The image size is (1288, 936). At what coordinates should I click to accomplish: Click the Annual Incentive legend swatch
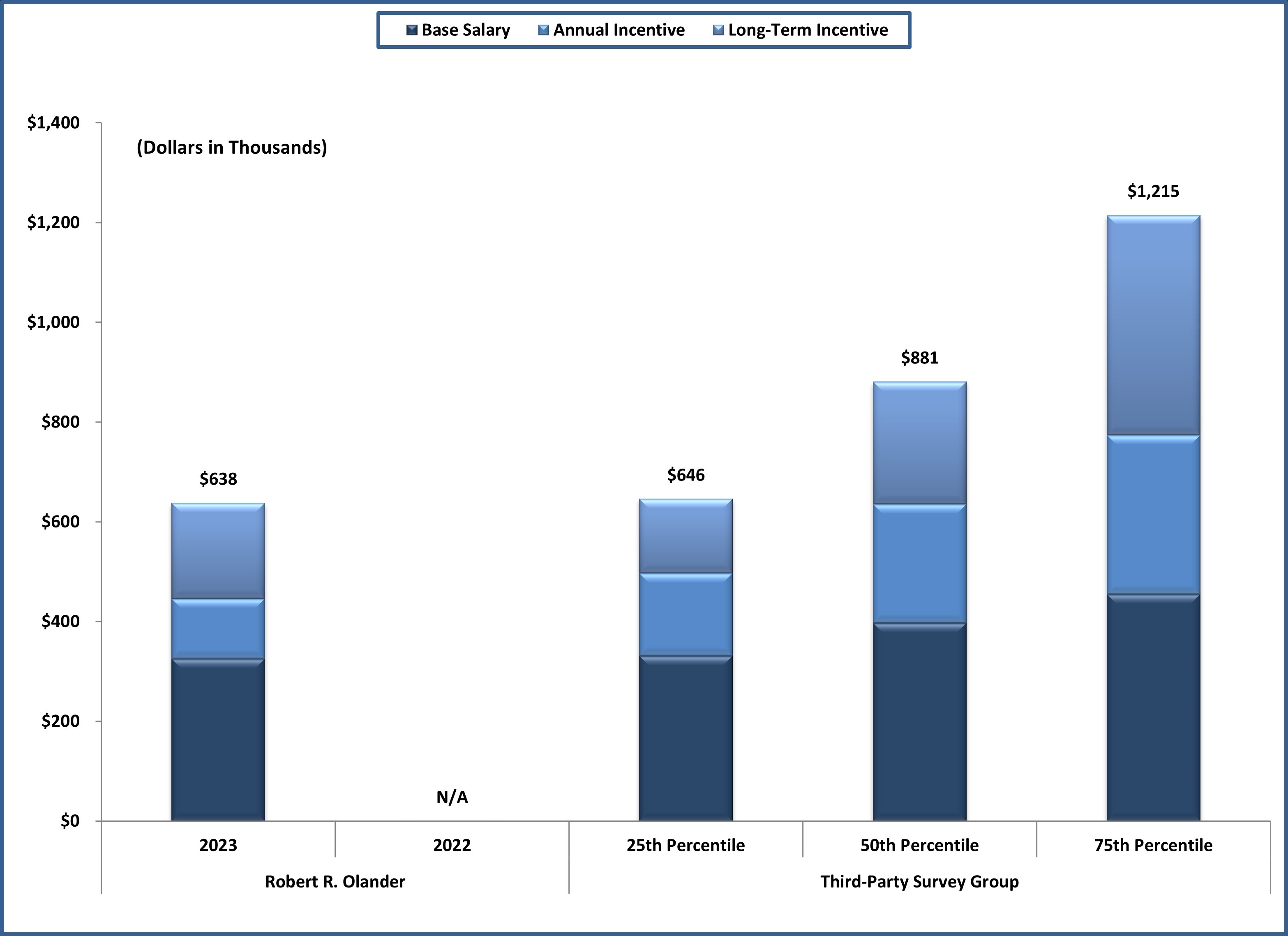(543, 30)
